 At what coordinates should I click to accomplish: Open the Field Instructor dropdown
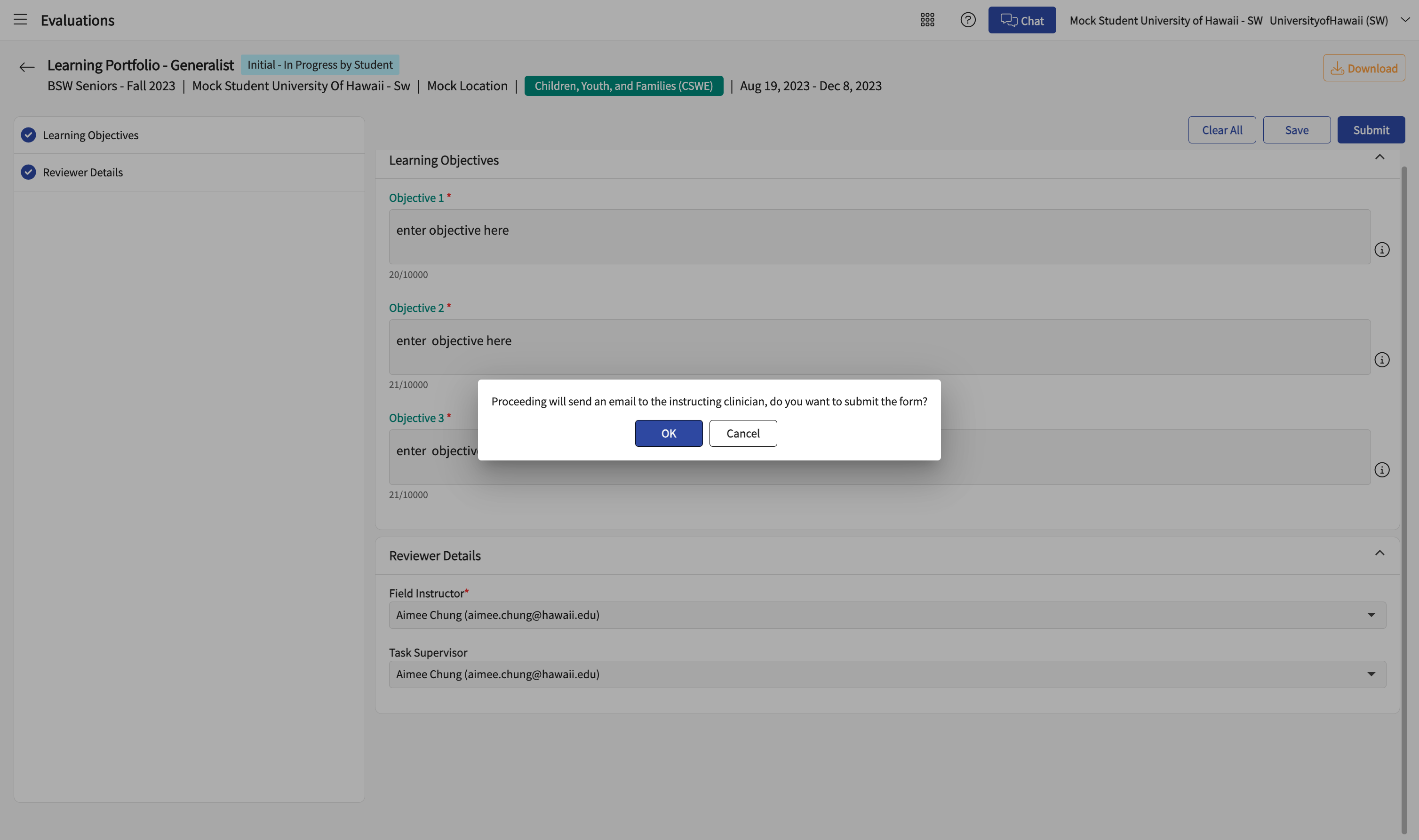(887, 615)
